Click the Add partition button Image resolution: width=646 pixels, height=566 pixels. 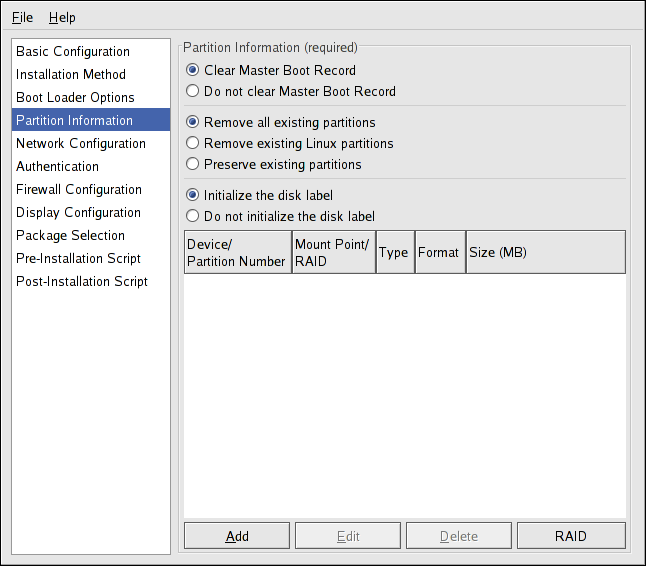pyautogui.click(x=237, y=536)
